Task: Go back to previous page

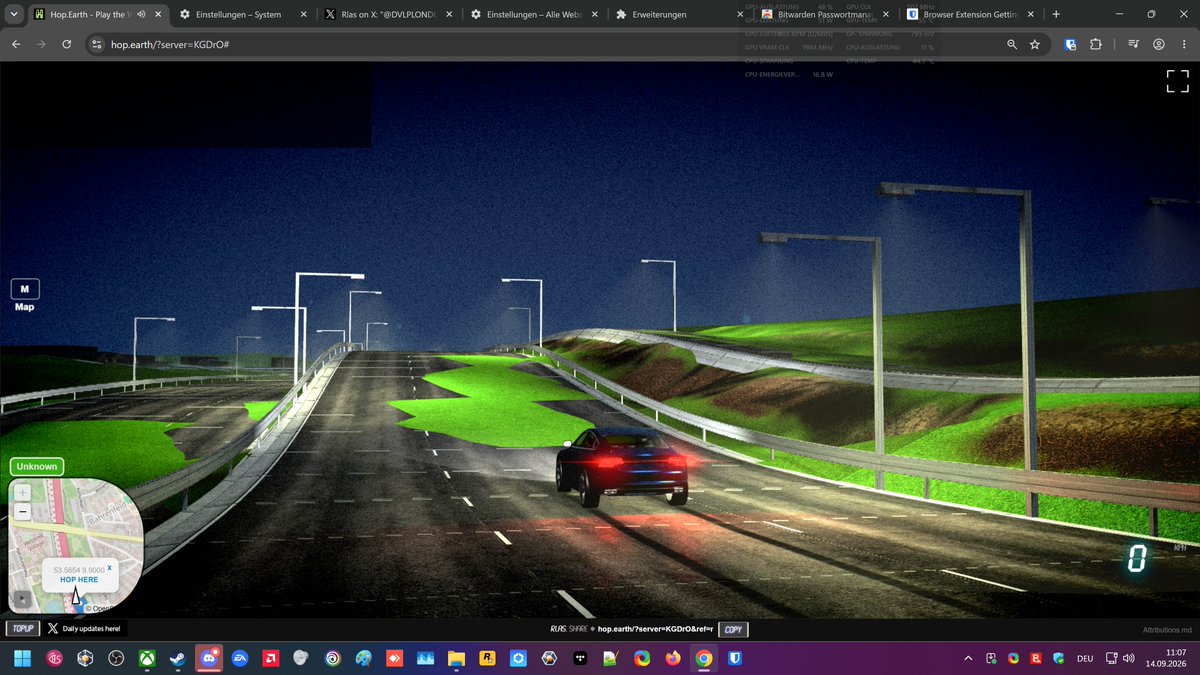Action: [16, 45]
